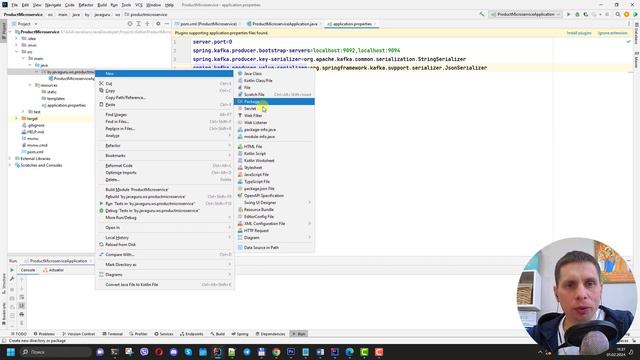640x360 pixels.
Task: Click the Run application play icon in toolbar
Action: (x=569, y=14)
